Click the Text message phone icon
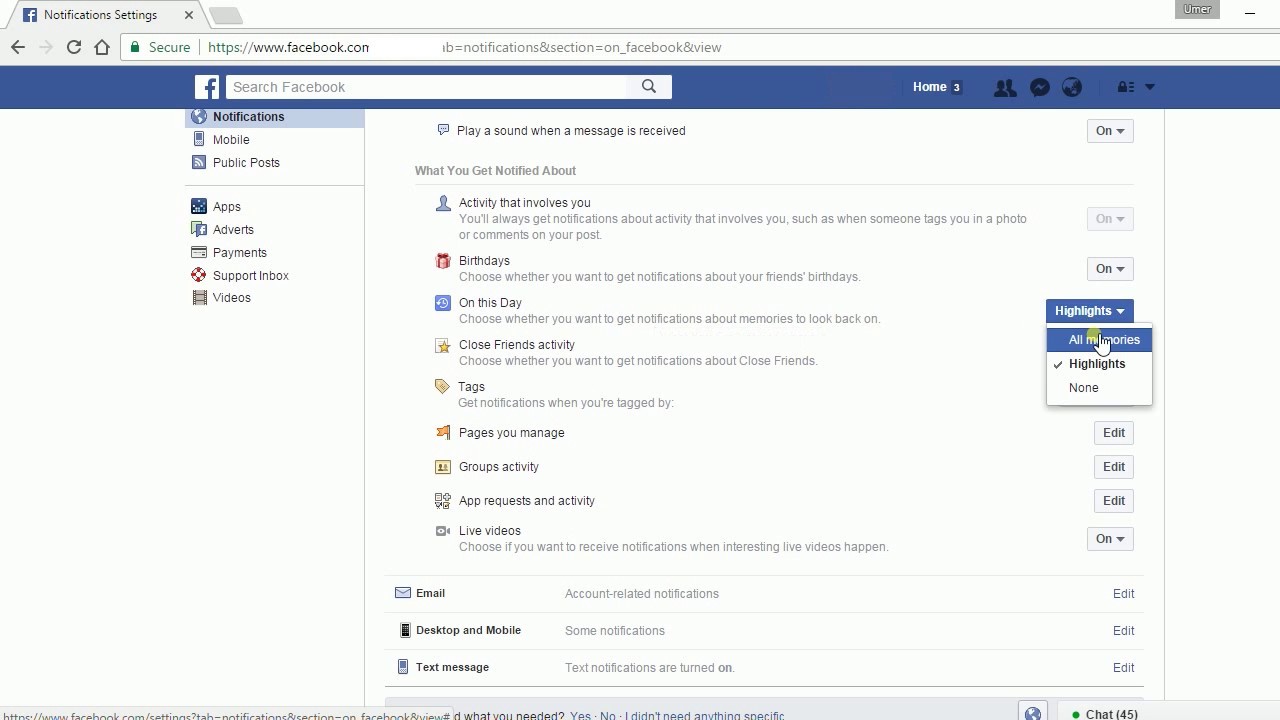 coord(403,667)
